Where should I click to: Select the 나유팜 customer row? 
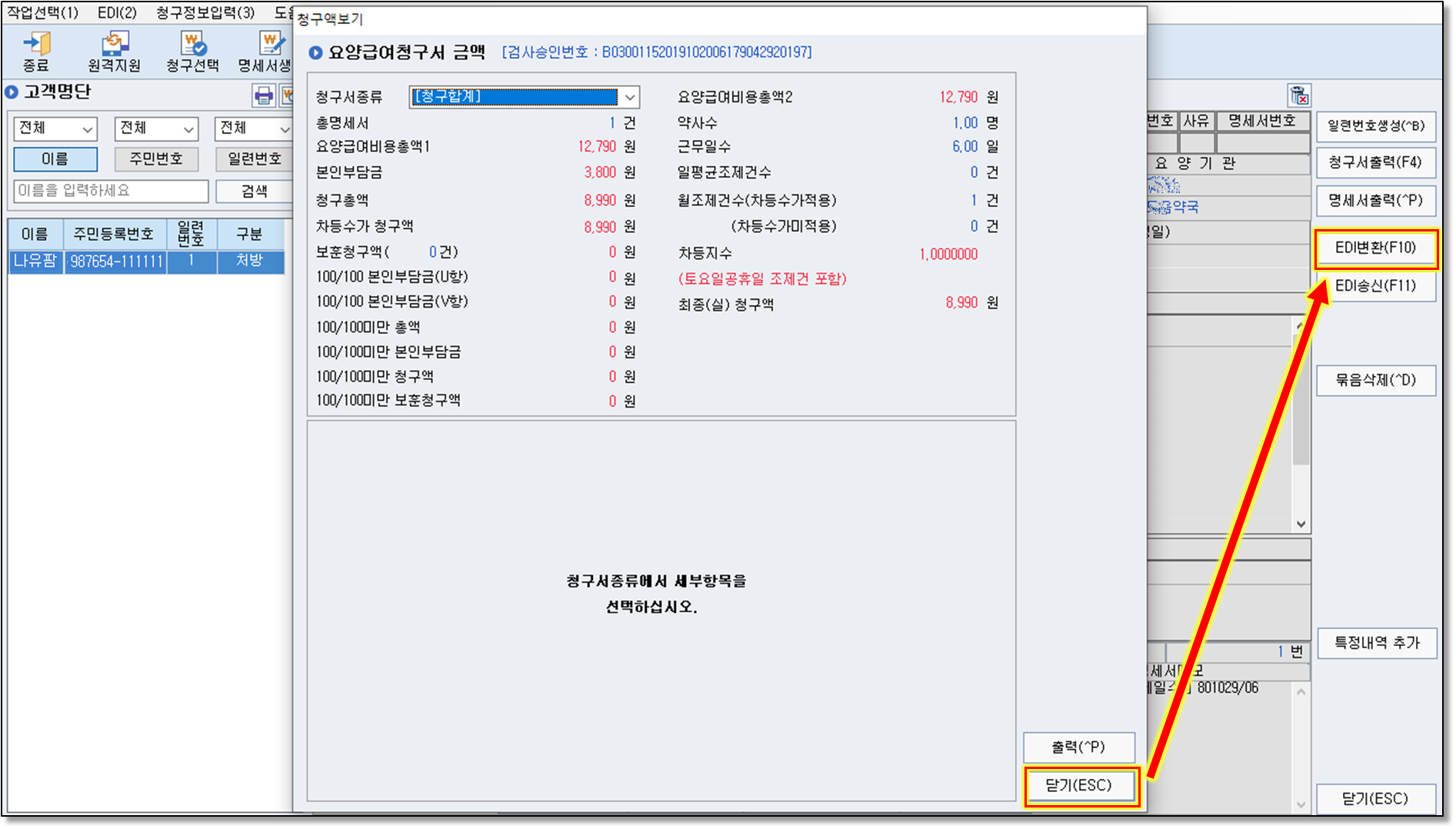pos(115,261)
